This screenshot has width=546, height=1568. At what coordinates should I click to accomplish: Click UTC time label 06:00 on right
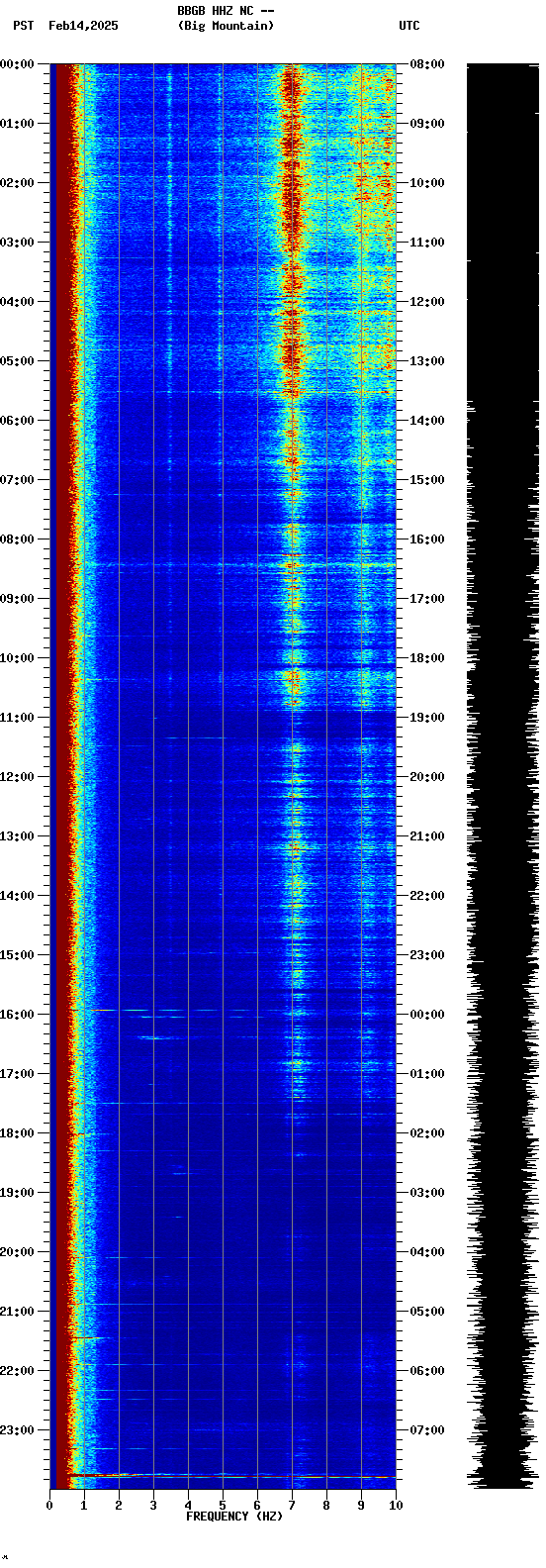coord(427,1371)
